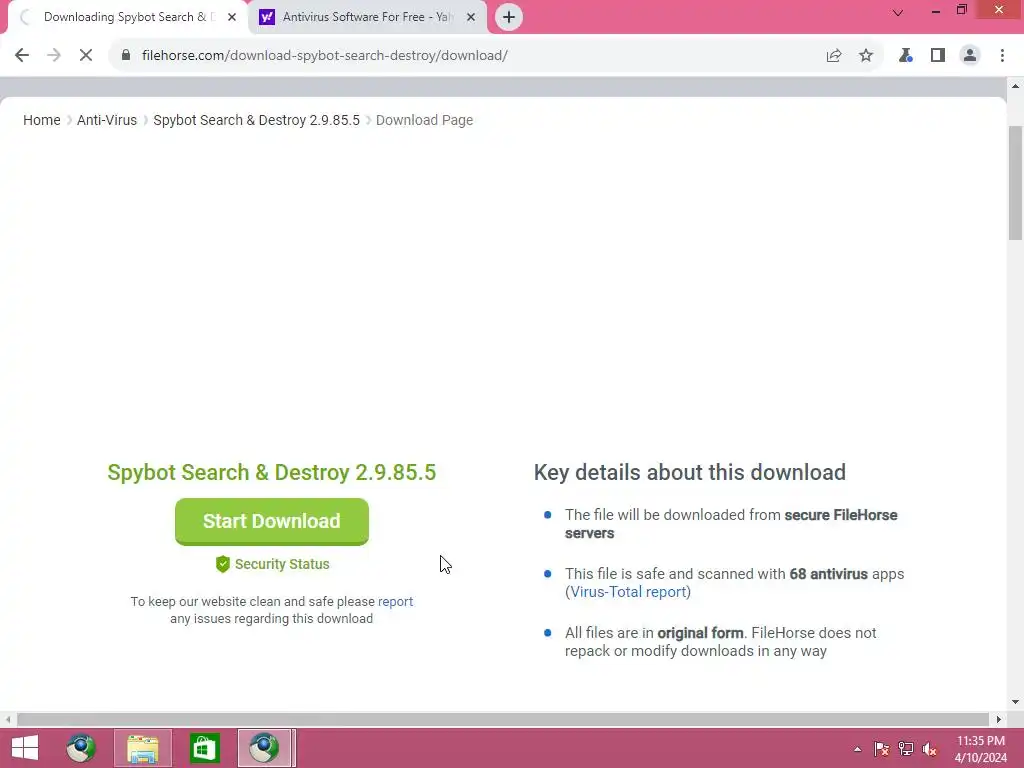The image size is (1024, 768).
Task: View site security lock info
Action: point(126,56)
